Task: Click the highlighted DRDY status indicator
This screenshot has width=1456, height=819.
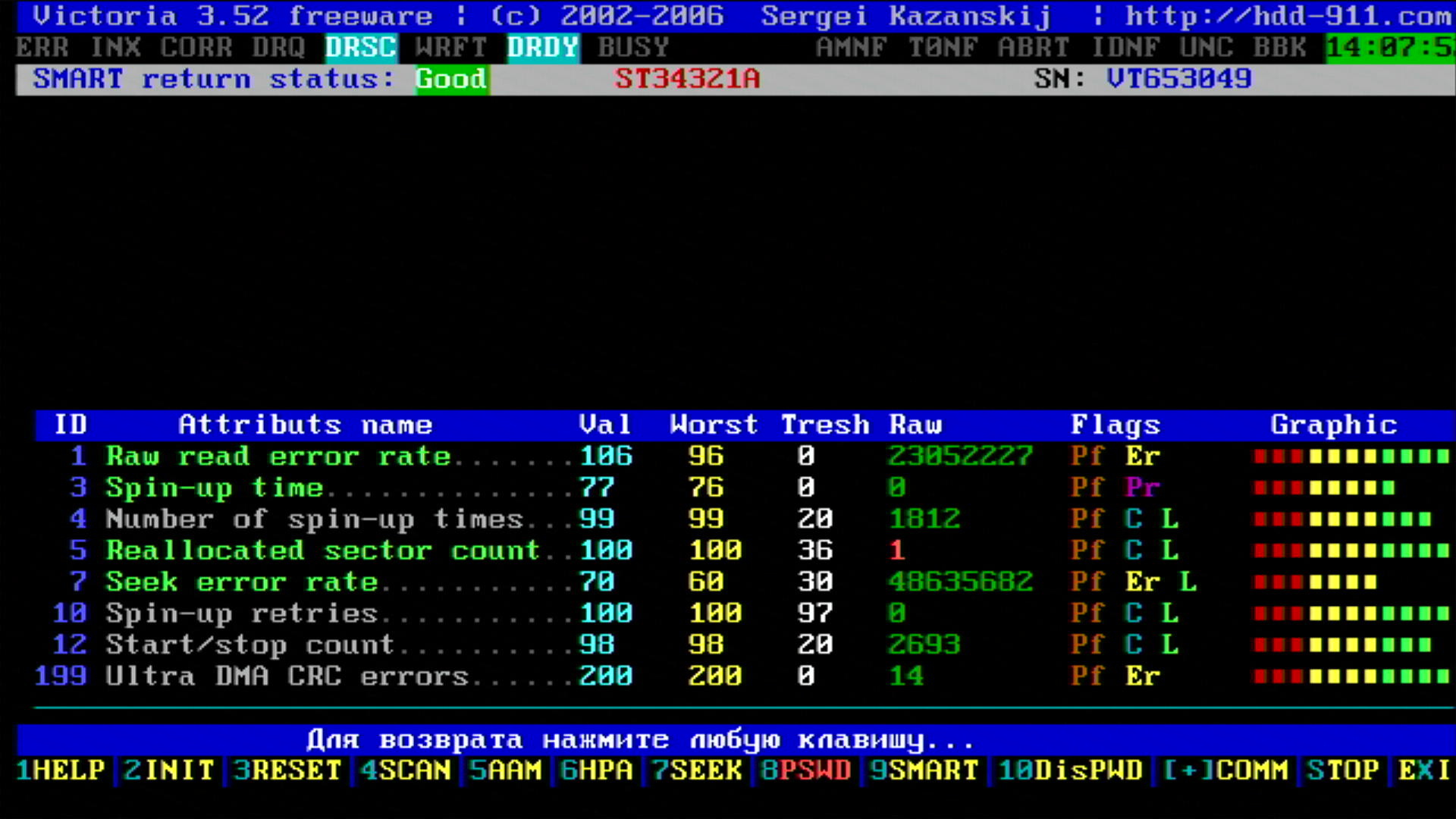Action: tap(542, 48)
